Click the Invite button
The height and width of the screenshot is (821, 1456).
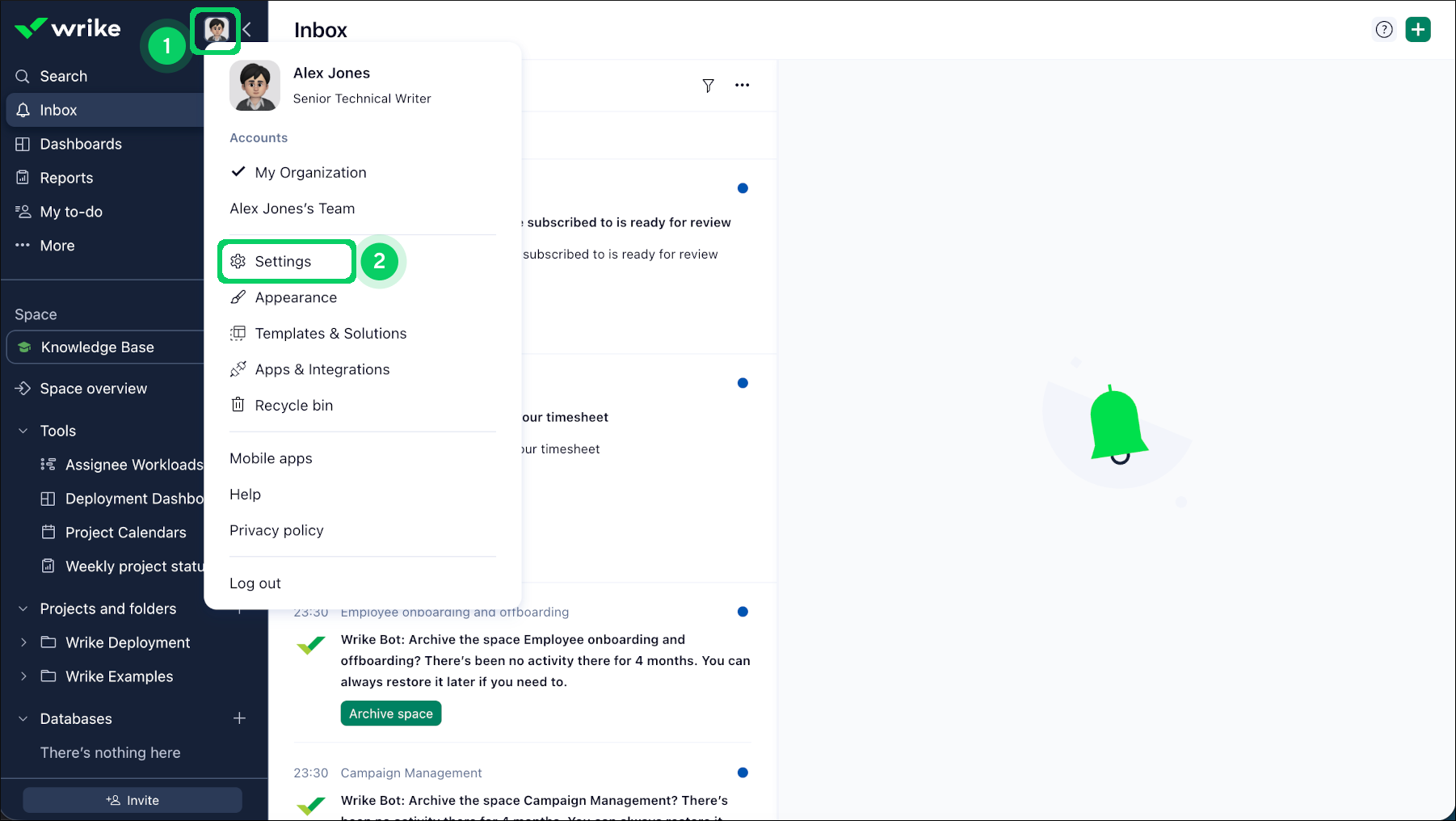point(132,800)
